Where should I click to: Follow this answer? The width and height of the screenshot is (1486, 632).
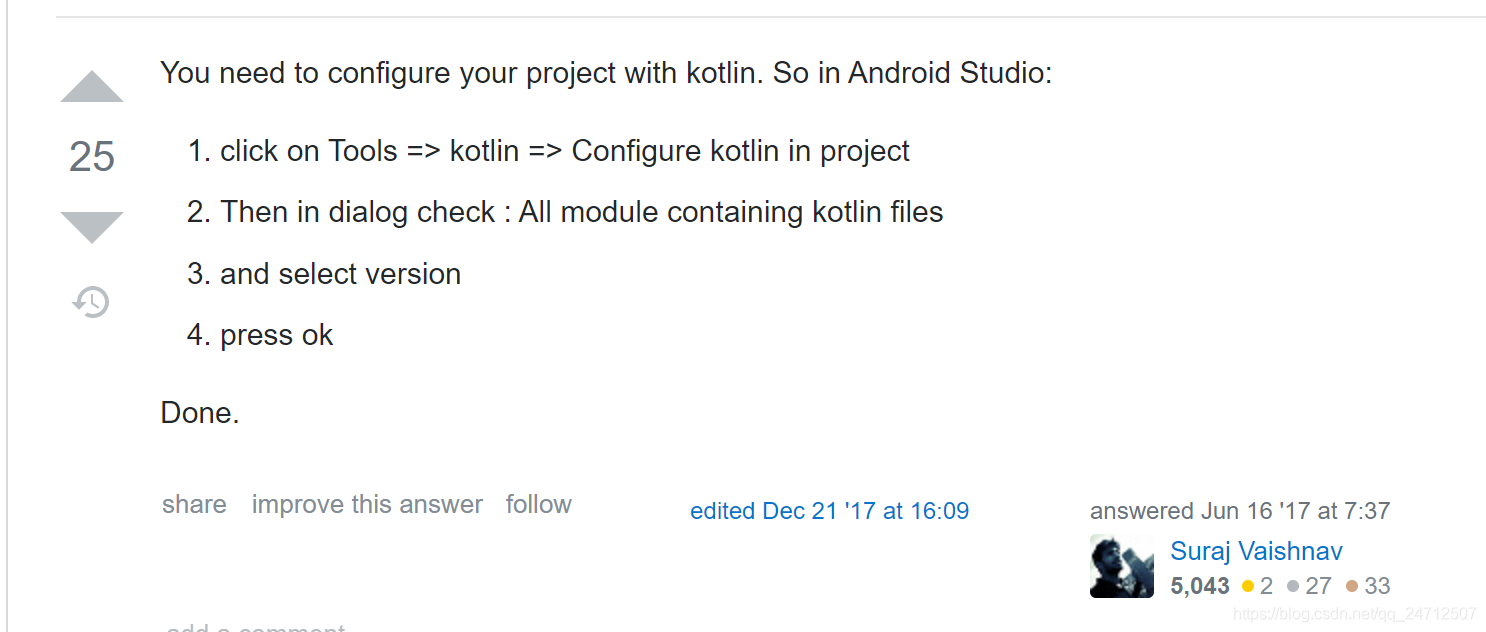[538, 504]
